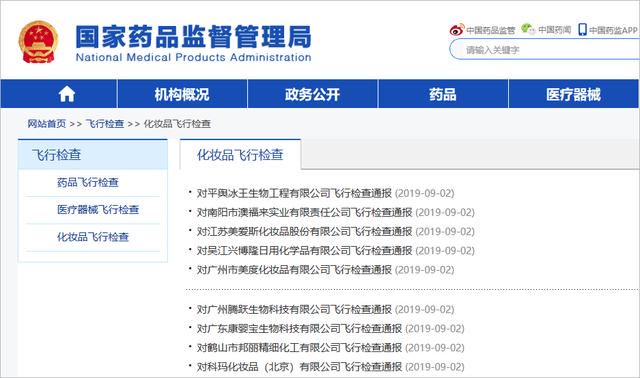640x378 pixels.
Task: Select 药品飞行检查 in sidebar
Action: pos(88,182)
